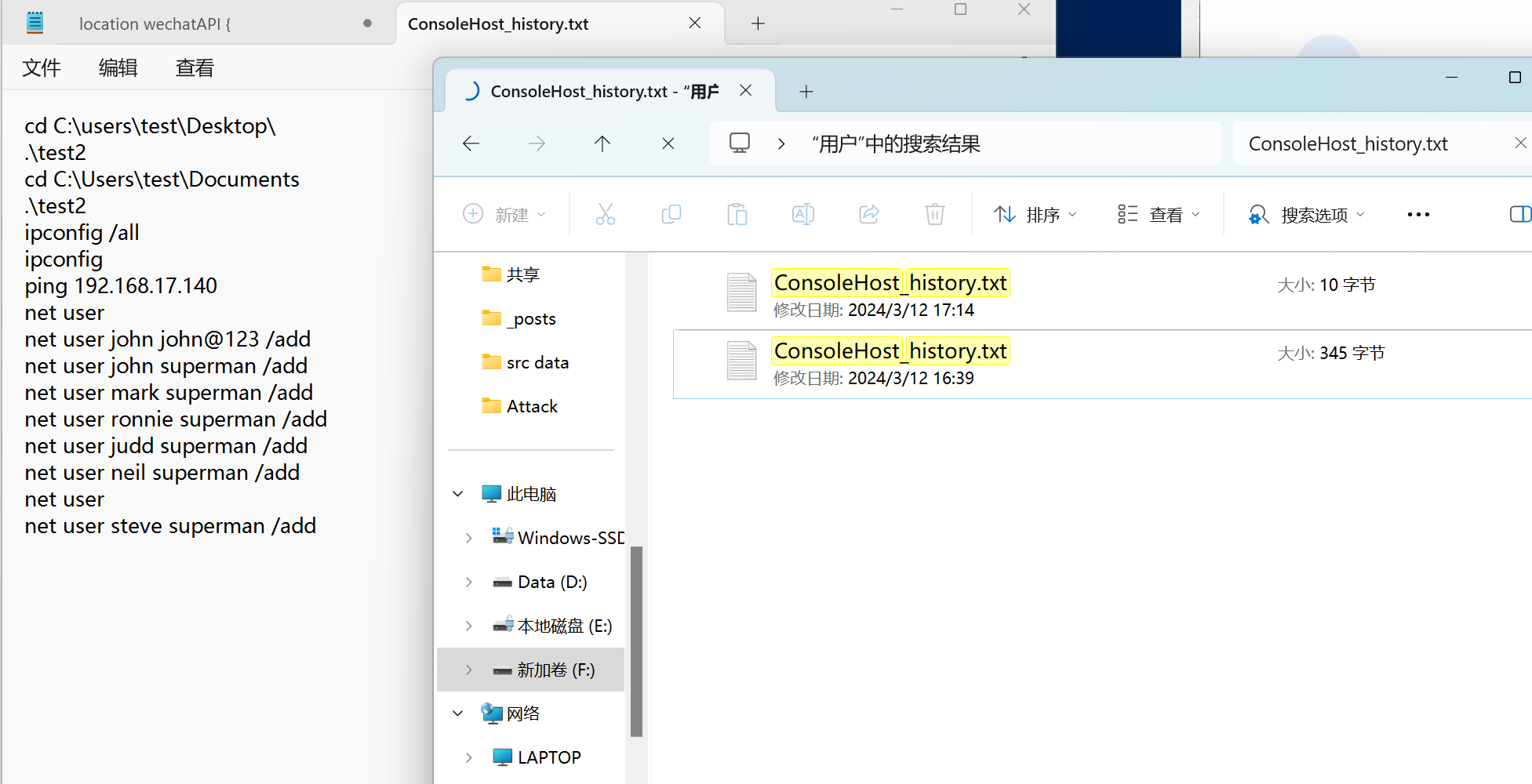1532x784 pixels.
Task: Select the 345 字节 ConsoleHost_history.txt file
Action: tap(1102, 364)
